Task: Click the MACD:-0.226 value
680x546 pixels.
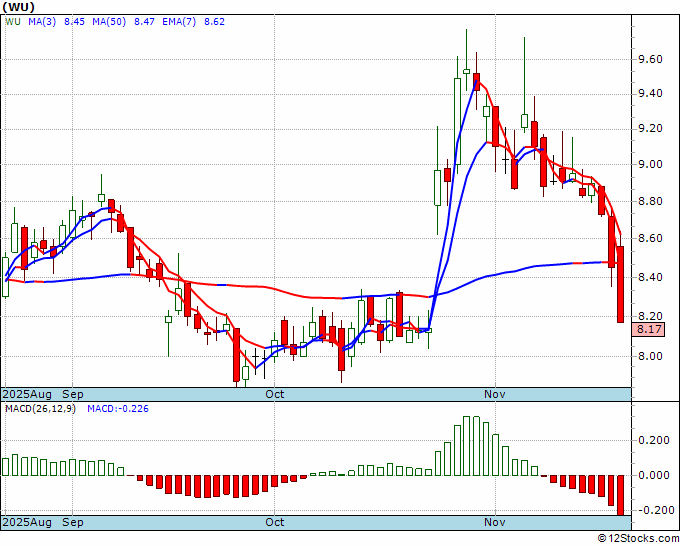Action: (x=118, y=409)
